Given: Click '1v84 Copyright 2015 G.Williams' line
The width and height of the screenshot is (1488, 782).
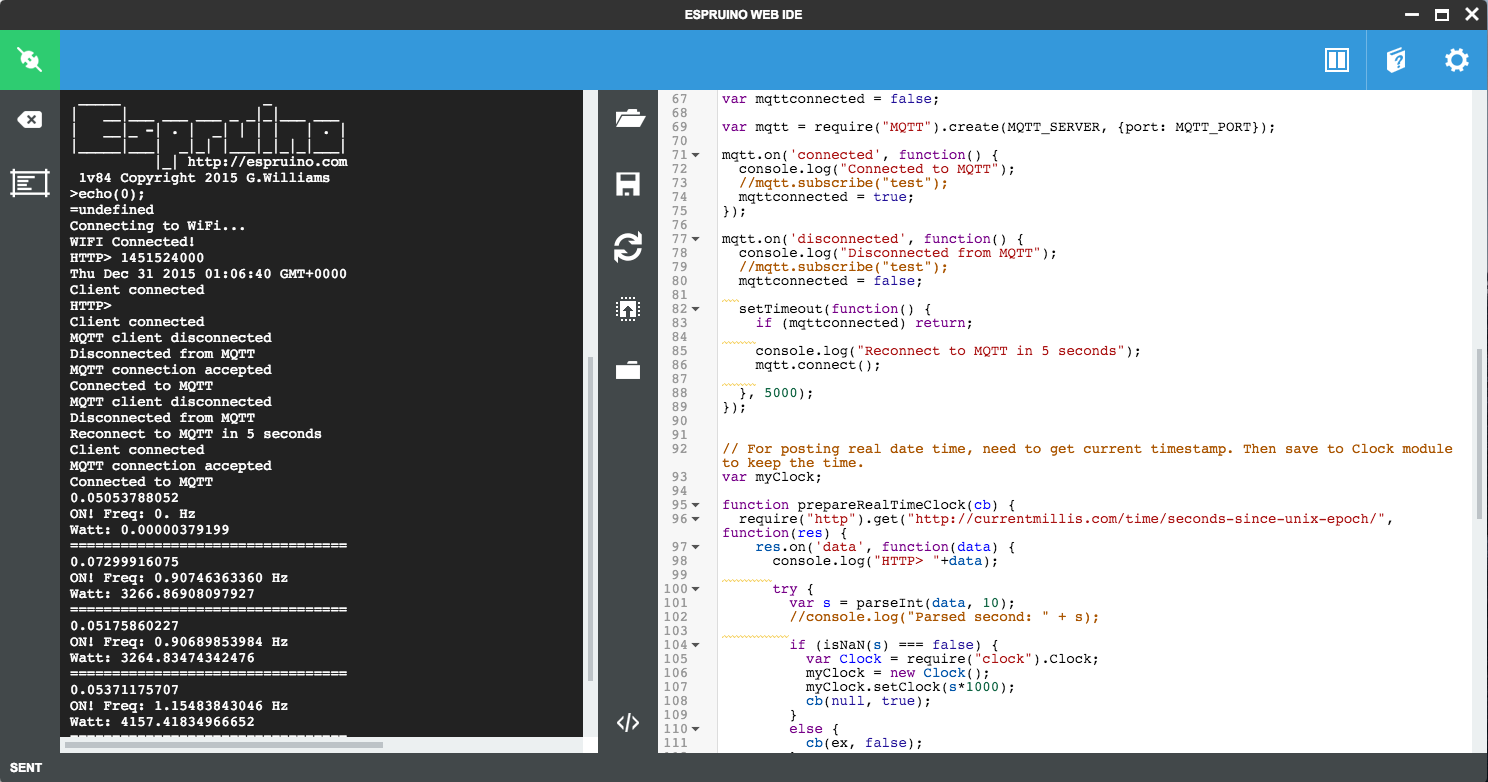Looking at the screenshot, I should point(204,177).
